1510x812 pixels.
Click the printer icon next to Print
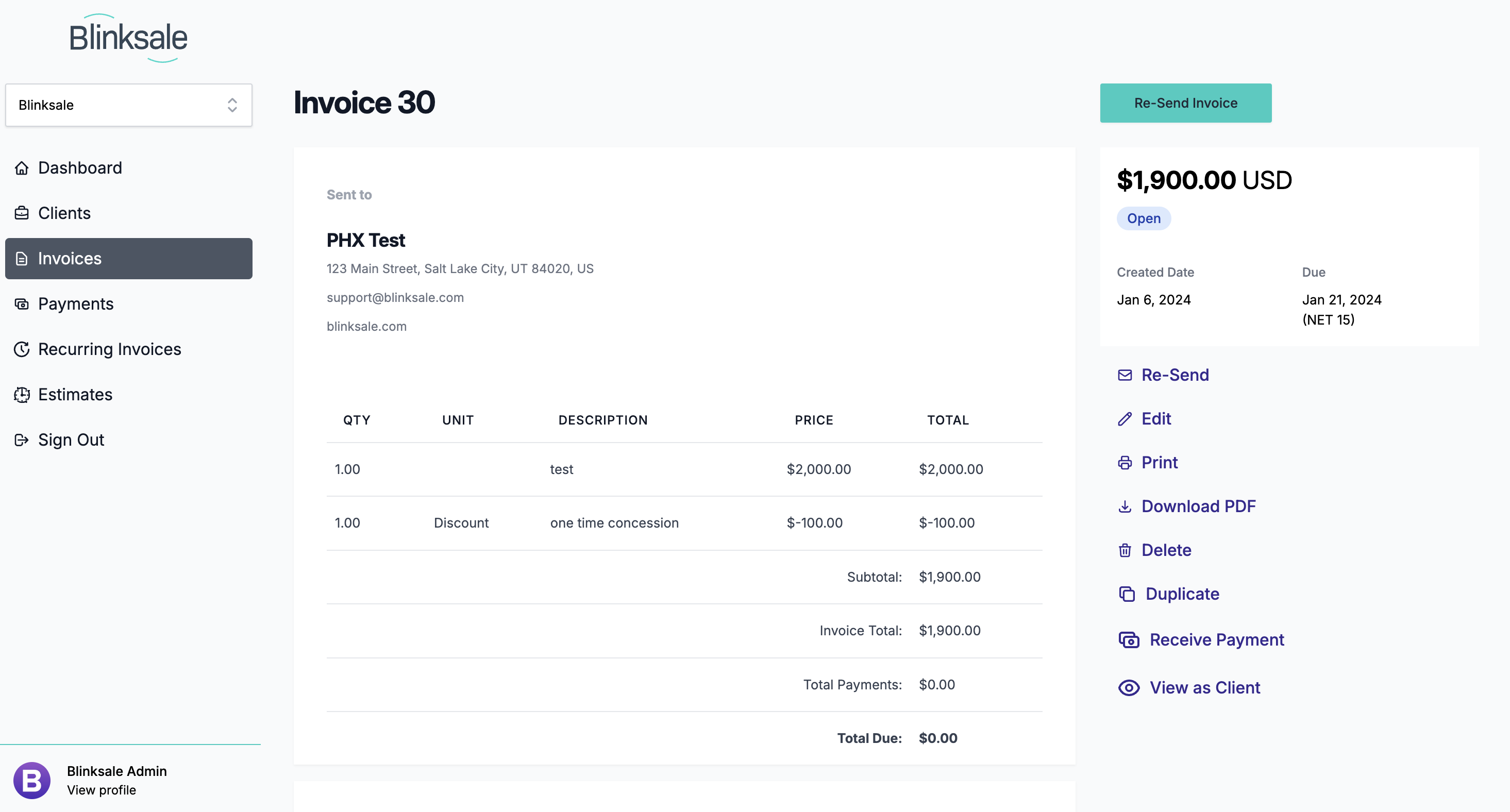tap(1126, 462)
